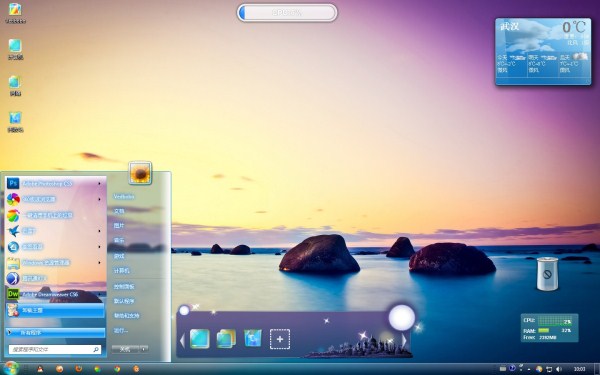Click the first teal cube icon in the dock
Screen dimensions: 600x375
pyautogui.click(x=199, y=339)
